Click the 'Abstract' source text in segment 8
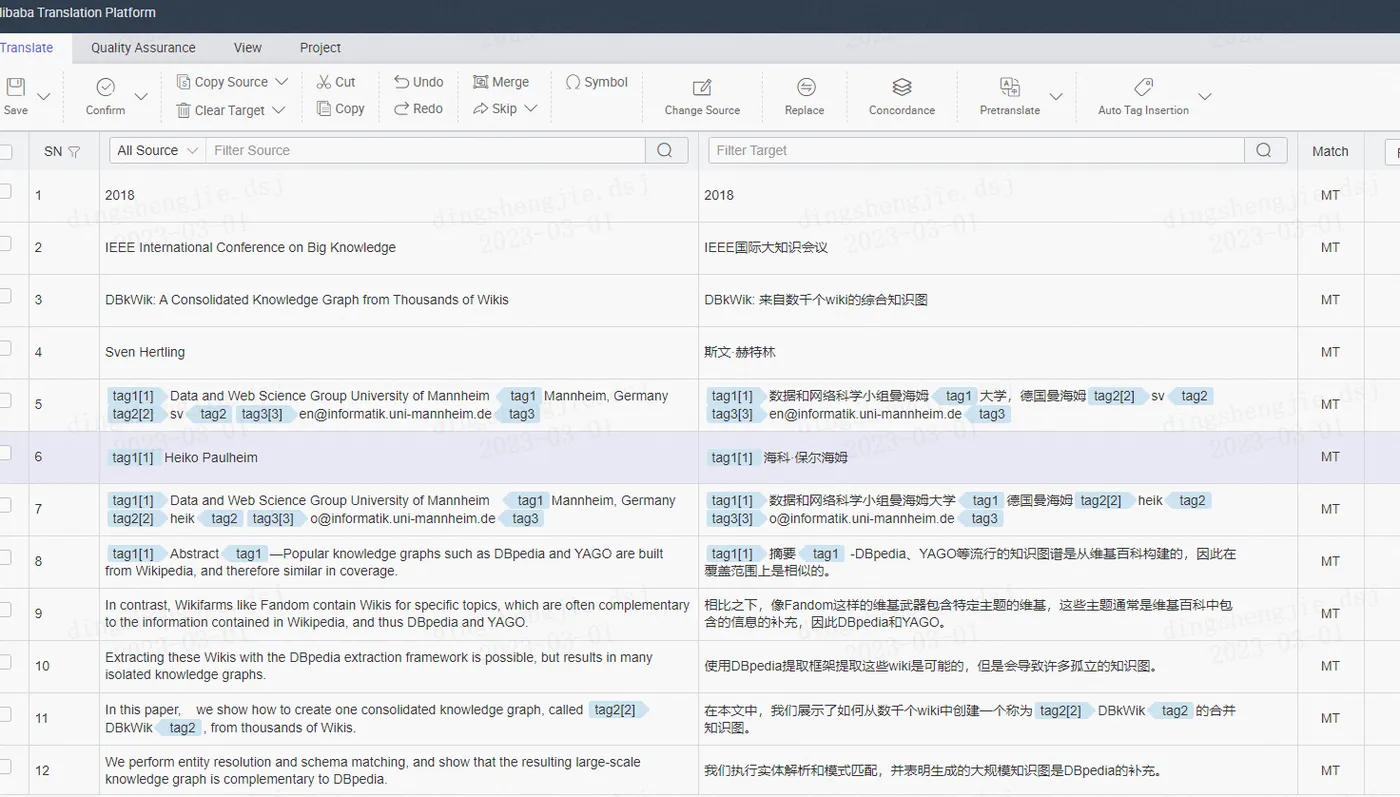The image size is (1400, 797). [x=194, y=553]
